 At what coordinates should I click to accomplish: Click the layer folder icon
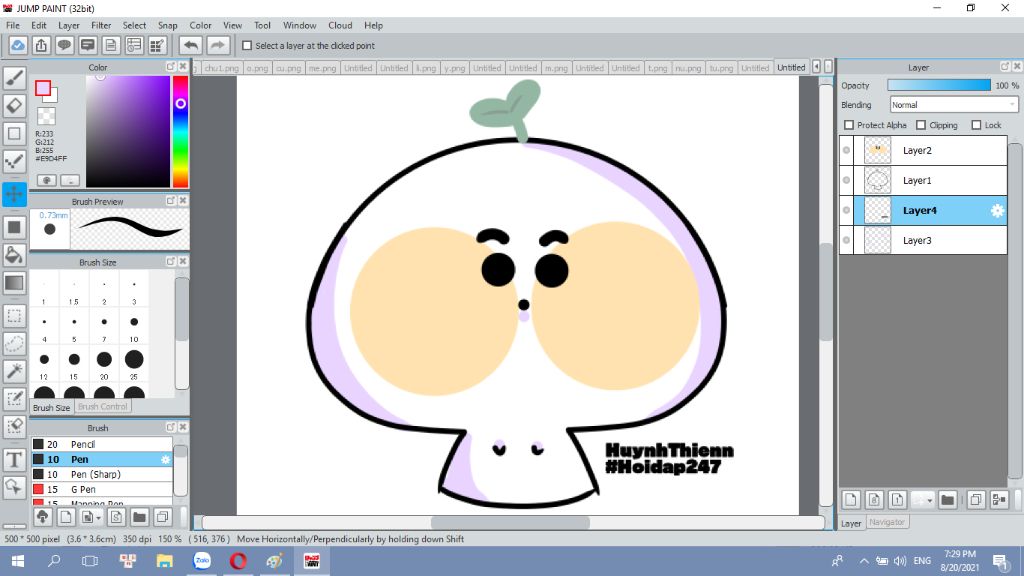(x=948, y=500)
